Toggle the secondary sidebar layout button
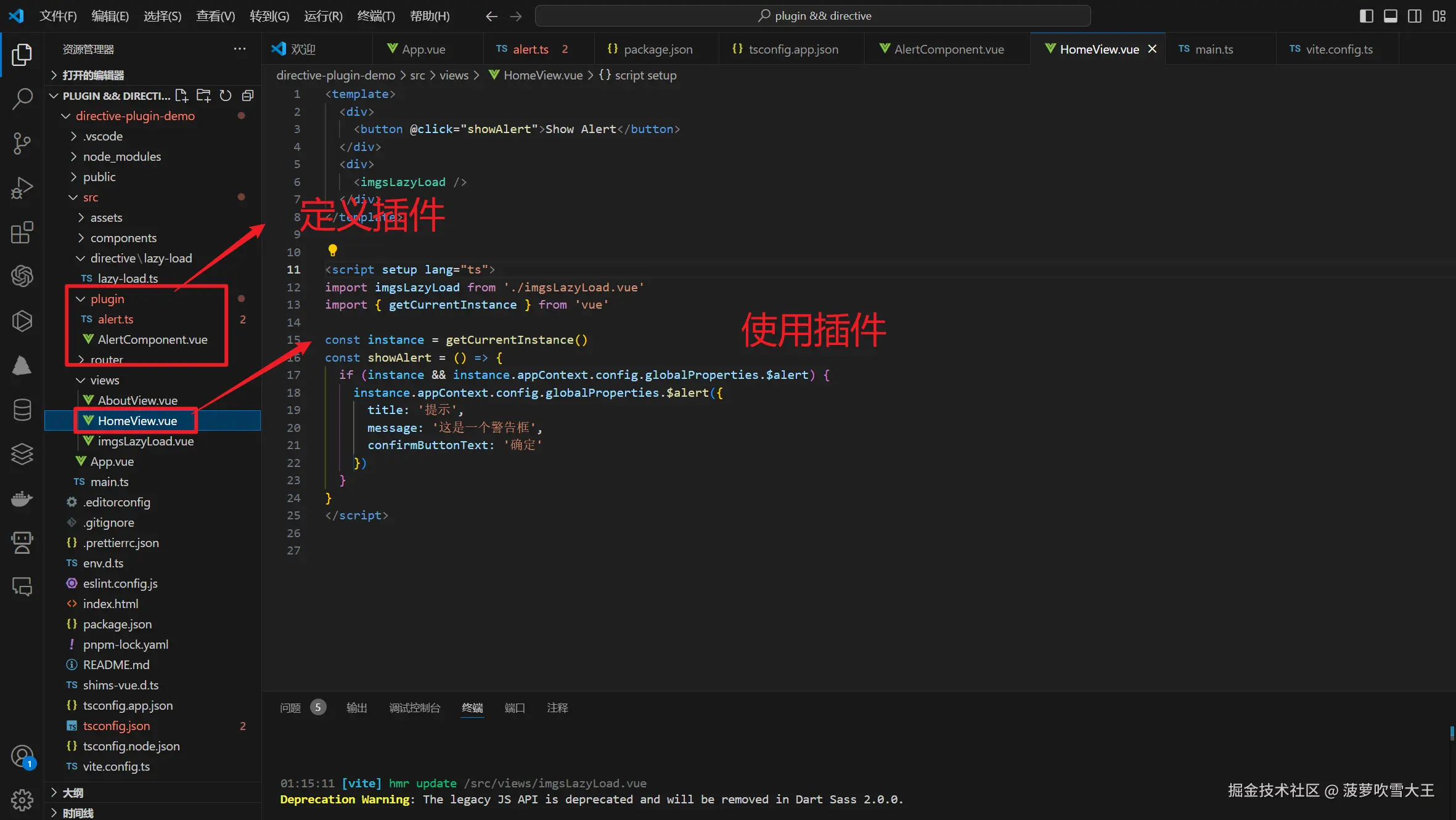 point(1415,16)
